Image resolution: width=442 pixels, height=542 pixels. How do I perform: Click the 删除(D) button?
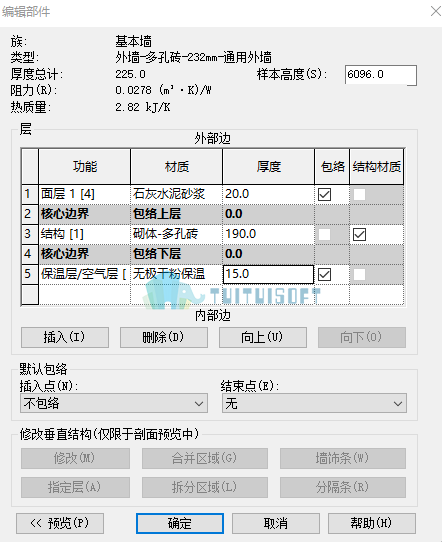pyautogui.click(x=164, y=337)
